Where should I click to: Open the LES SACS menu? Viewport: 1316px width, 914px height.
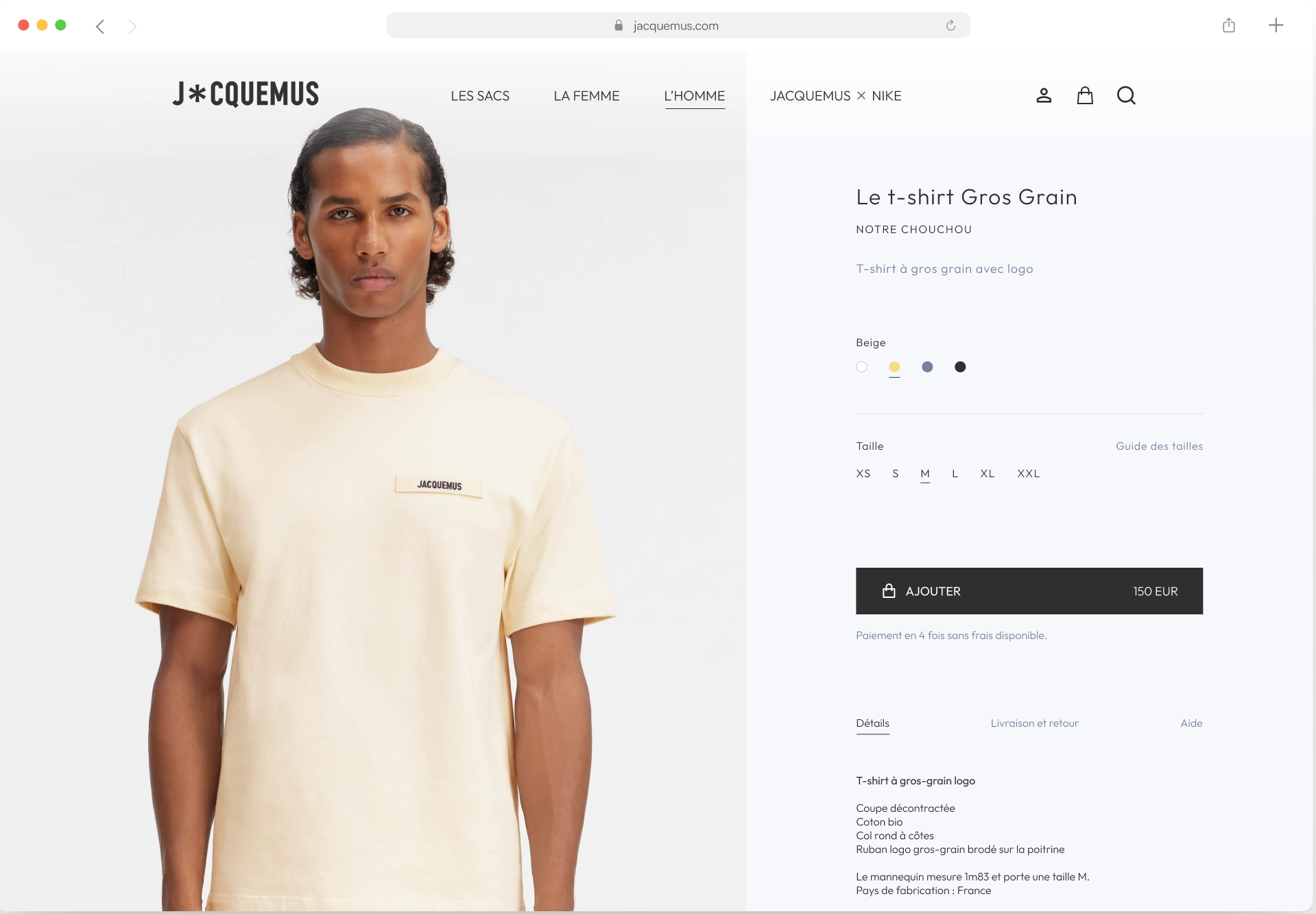(480, 96)
